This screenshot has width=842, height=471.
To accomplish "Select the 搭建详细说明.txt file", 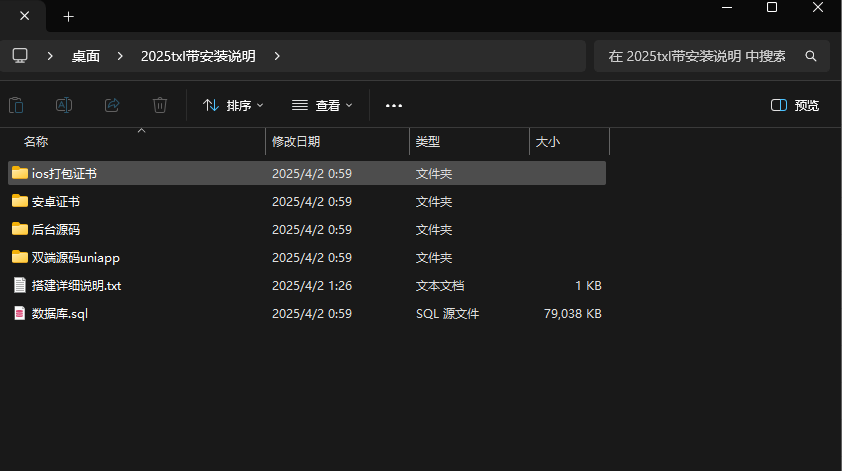I will click(x=76, y=285).
